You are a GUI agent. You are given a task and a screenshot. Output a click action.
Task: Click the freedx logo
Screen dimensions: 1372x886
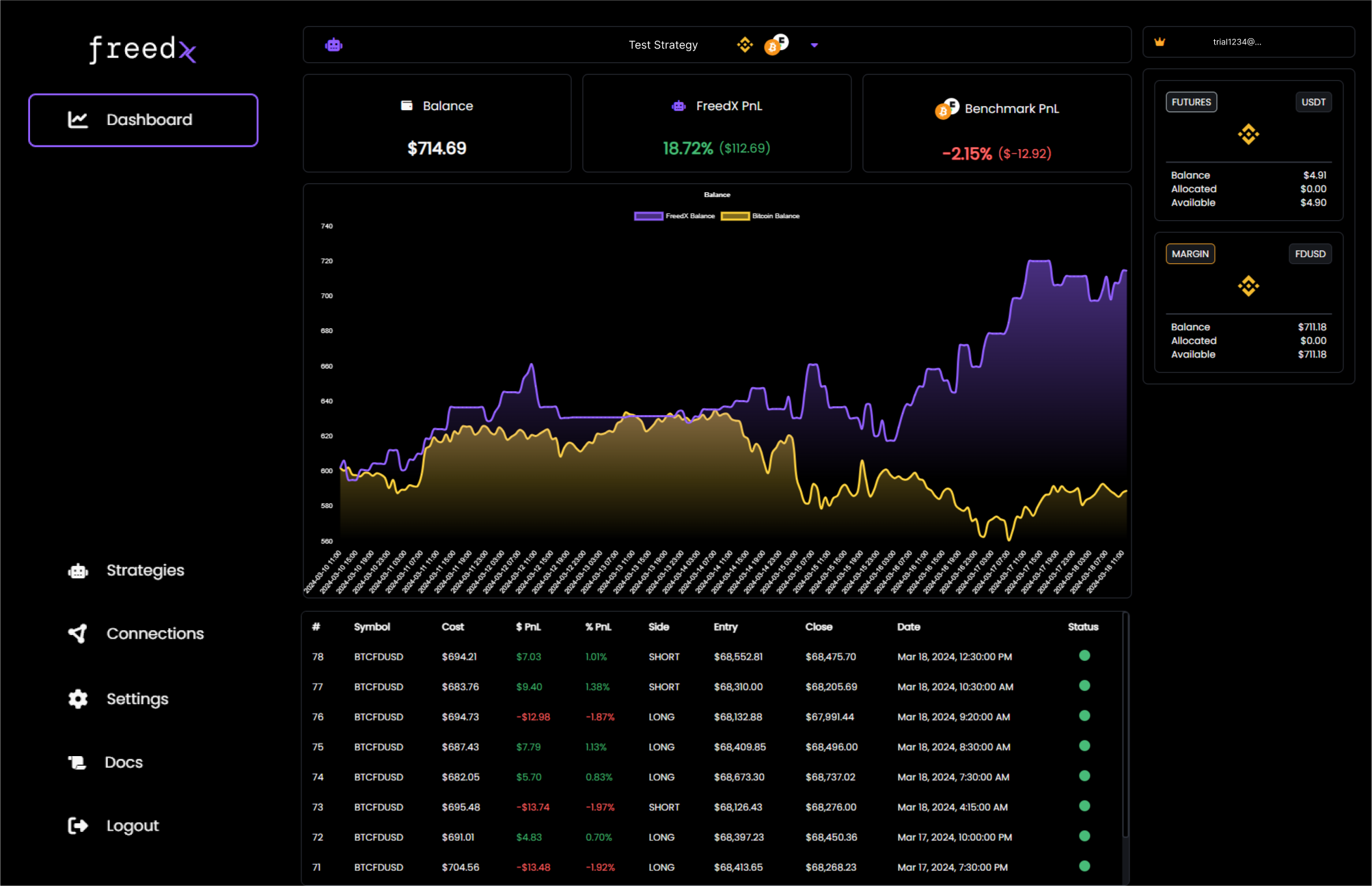[x=143, y=49]
